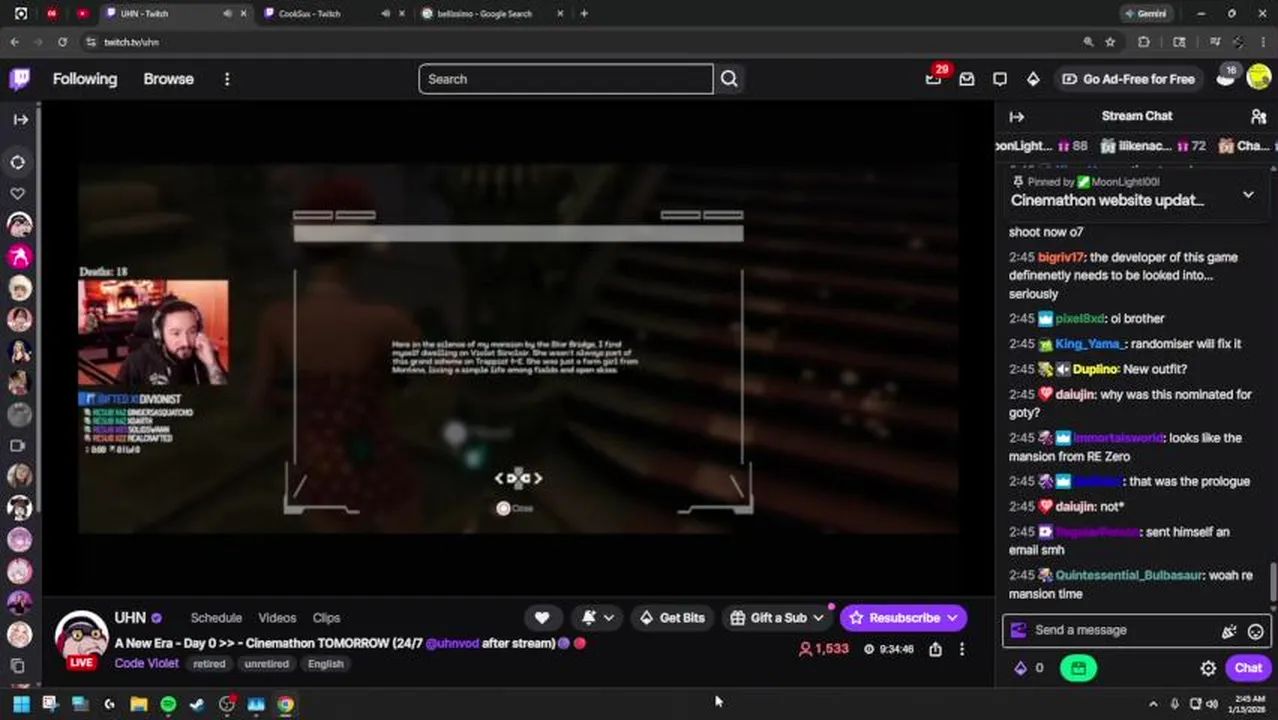Open UHN's Videos tab
Viewport: 1278px width, 720px height.
click(x=277, y=618)
